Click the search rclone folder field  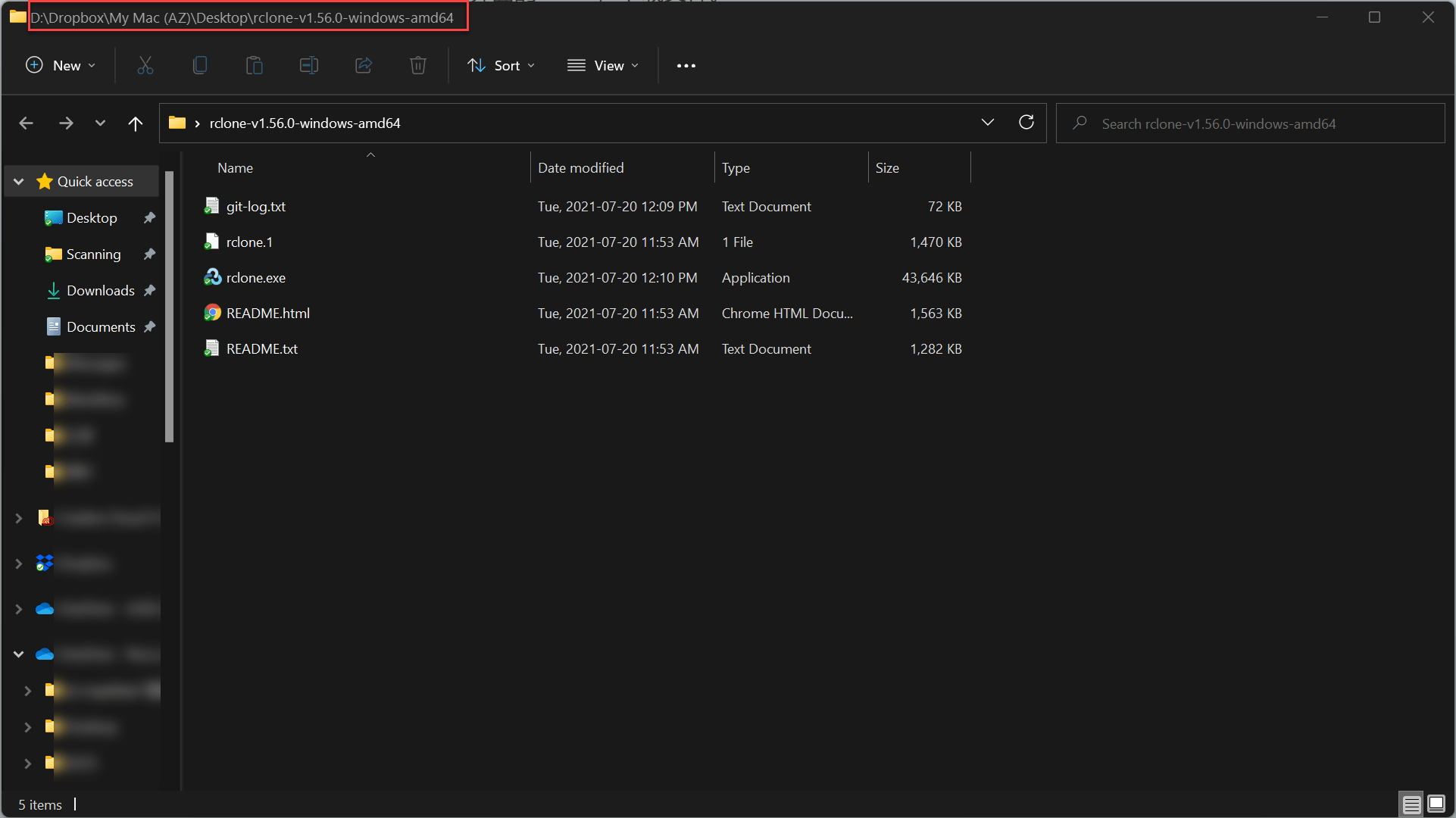coord(1250,123)
